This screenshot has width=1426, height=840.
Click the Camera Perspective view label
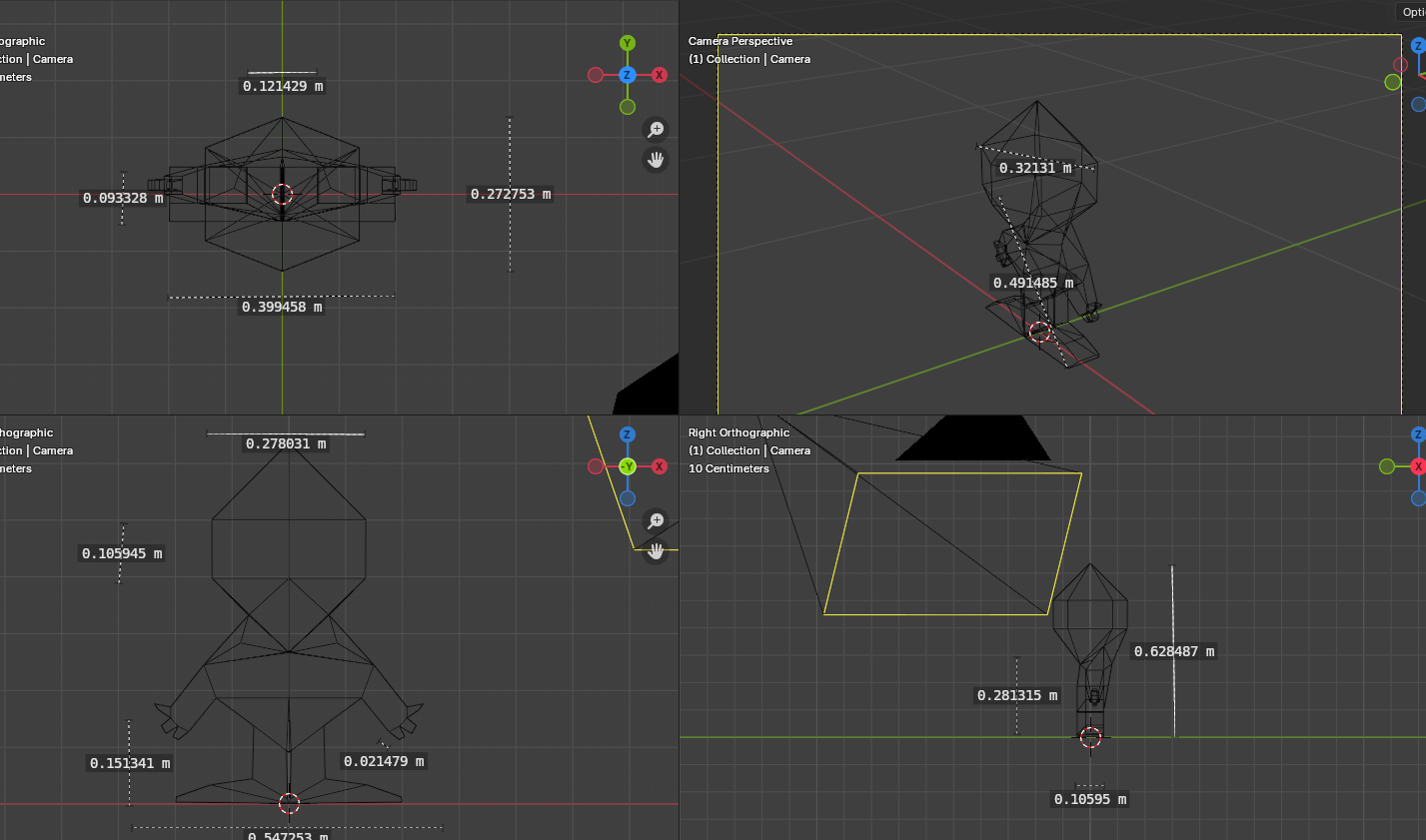(x=740, y=41)
